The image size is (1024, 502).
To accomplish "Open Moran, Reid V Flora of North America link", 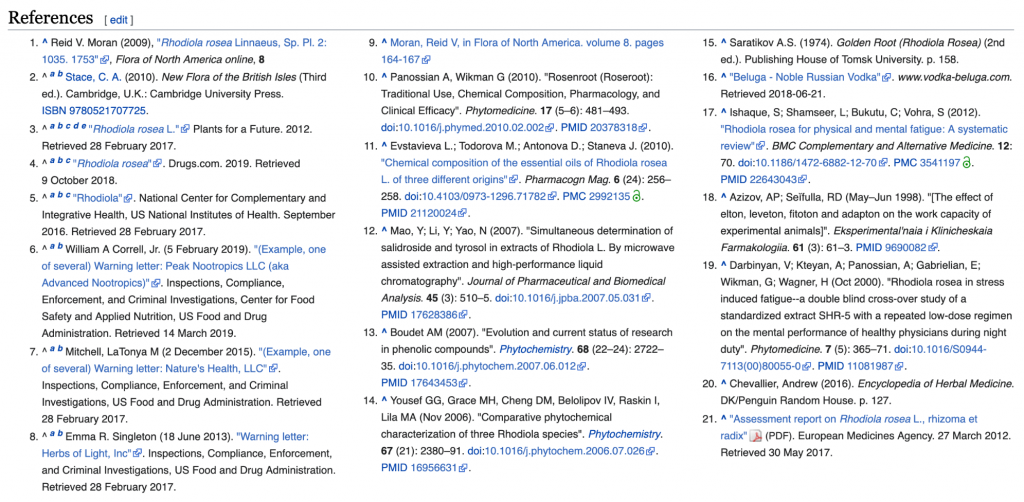I will 524,51.
